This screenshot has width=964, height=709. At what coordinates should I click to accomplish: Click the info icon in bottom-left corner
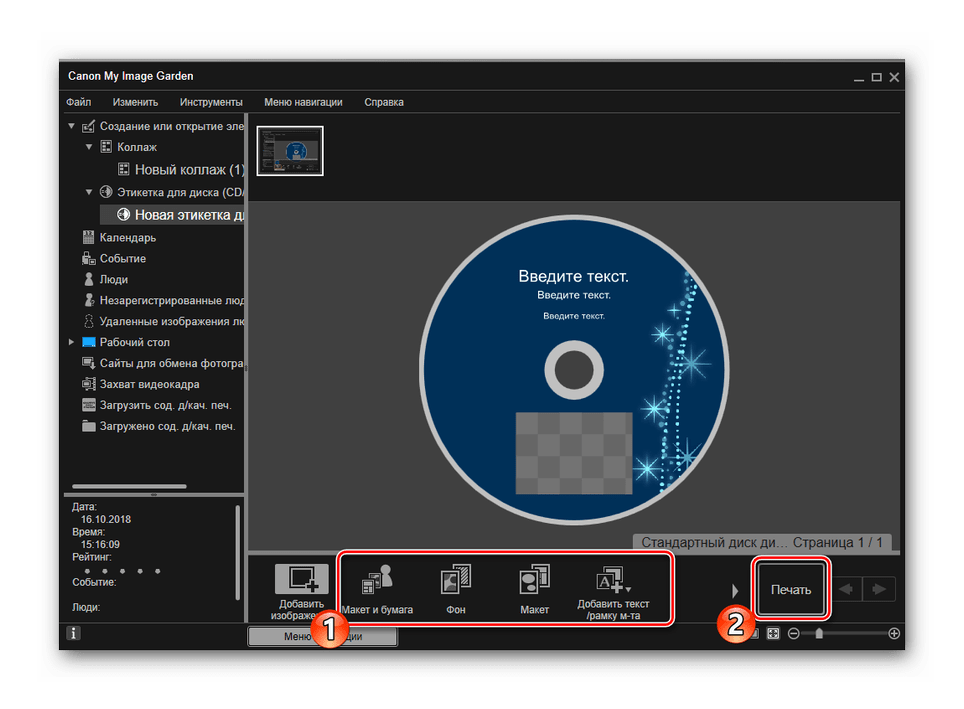click(x=74, y=633)
